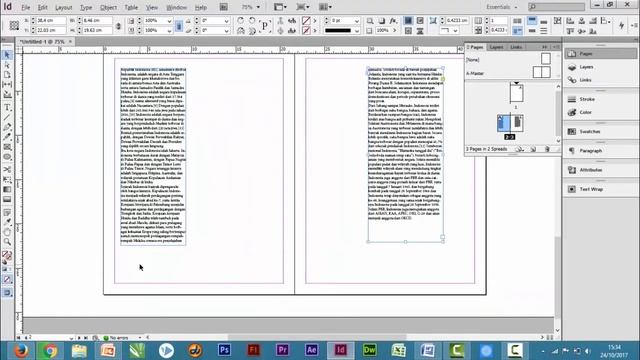Click the Quick Apply lightning icon
This screenshot has width=640, height=360.
pos(621,25)
